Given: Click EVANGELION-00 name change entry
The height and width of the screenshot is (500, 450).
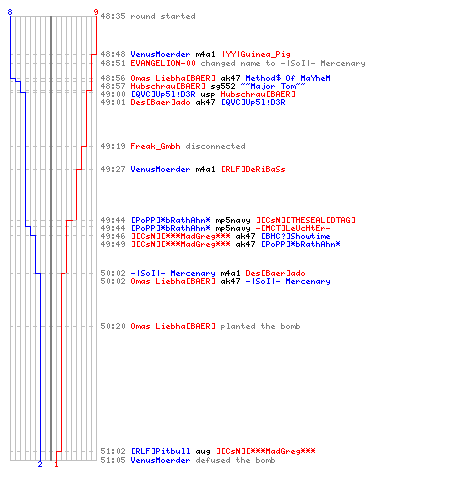Looking at the screenshot, I should (233, 63).
